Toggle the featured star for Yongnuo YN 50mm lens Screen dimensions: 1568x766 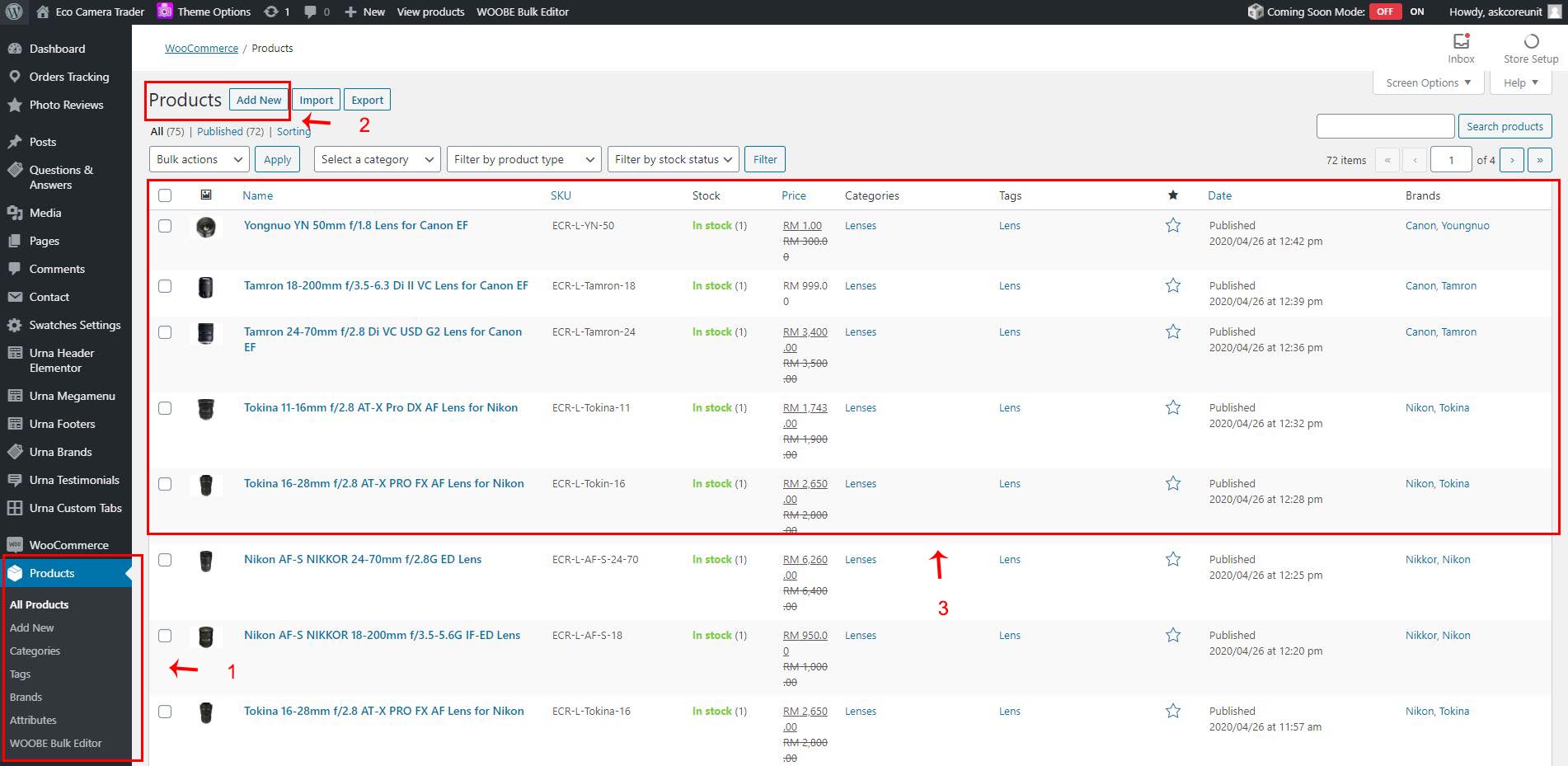(x=1173, y=225)
